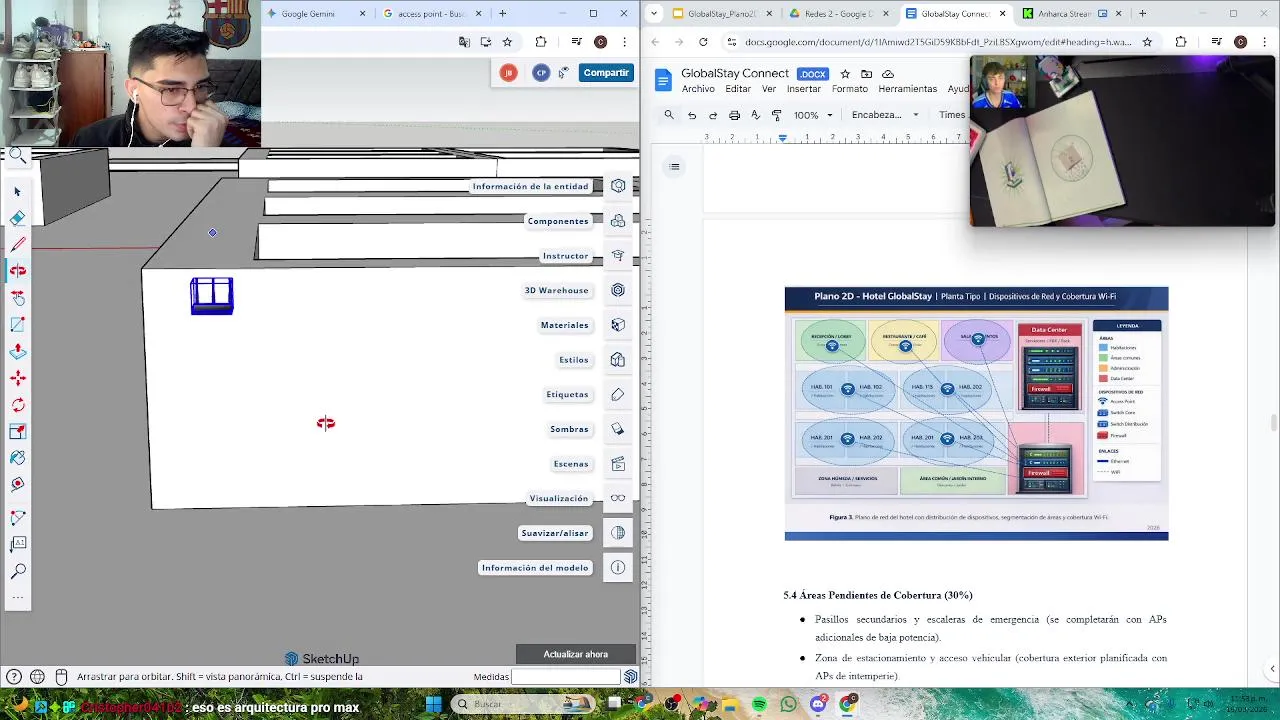Open the Materiales panel icon
1280x720 pixels.
pos(618,325)
